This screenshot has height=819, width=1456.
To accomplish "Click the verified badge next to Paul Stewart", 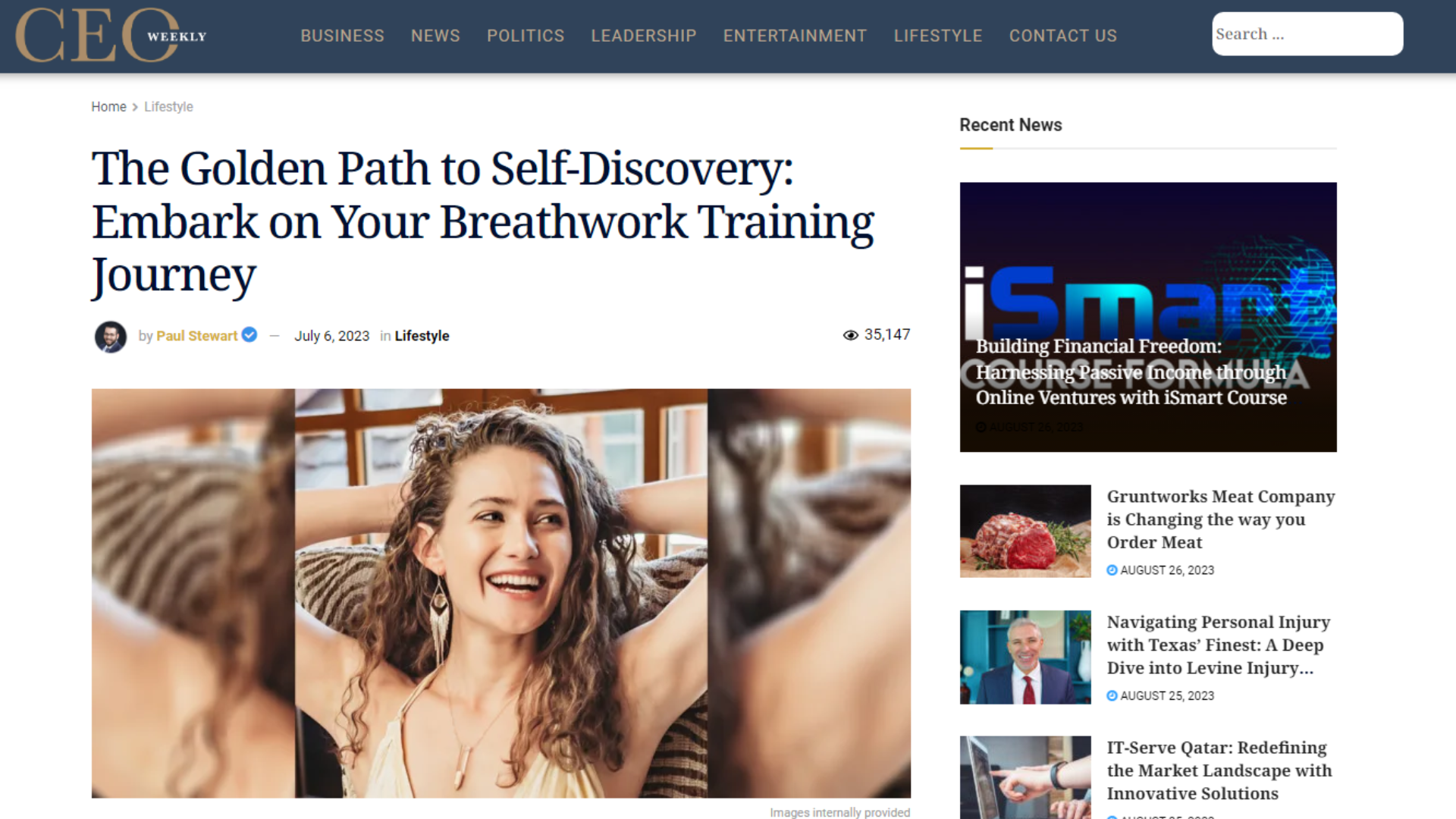I will pyautogui.click(x=249, y=335).
